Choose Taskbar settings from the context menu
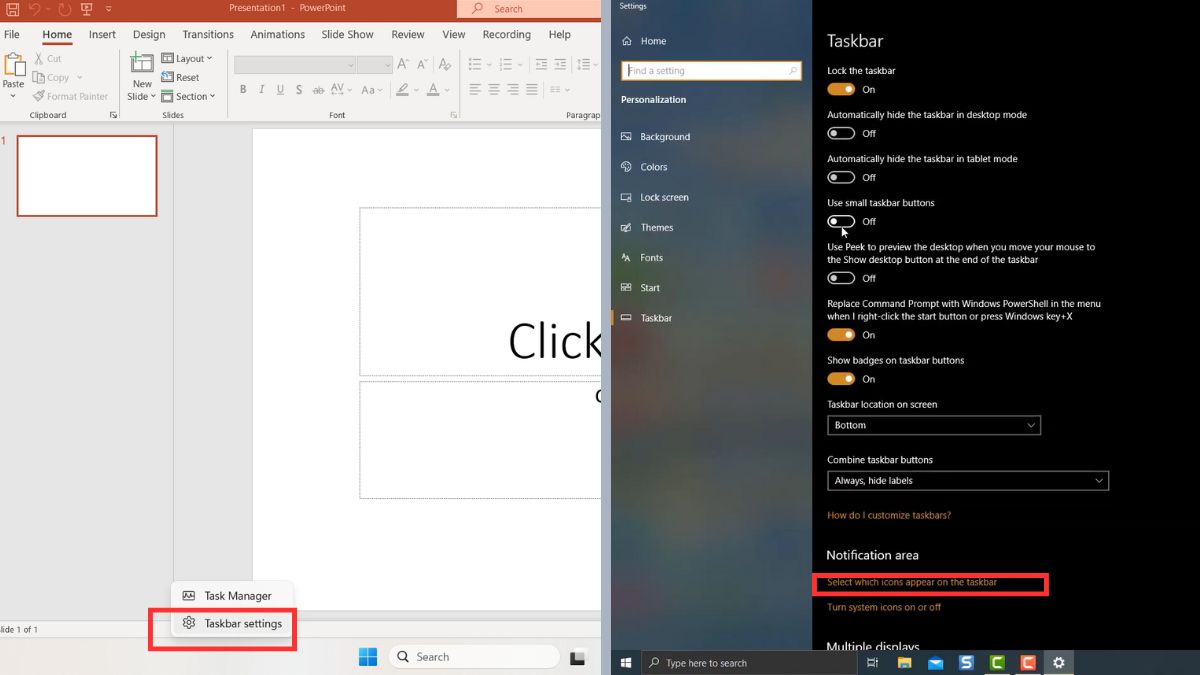The height and width of the screenshot is (675, 1200). pyautogui.click(x=232, y=623)
